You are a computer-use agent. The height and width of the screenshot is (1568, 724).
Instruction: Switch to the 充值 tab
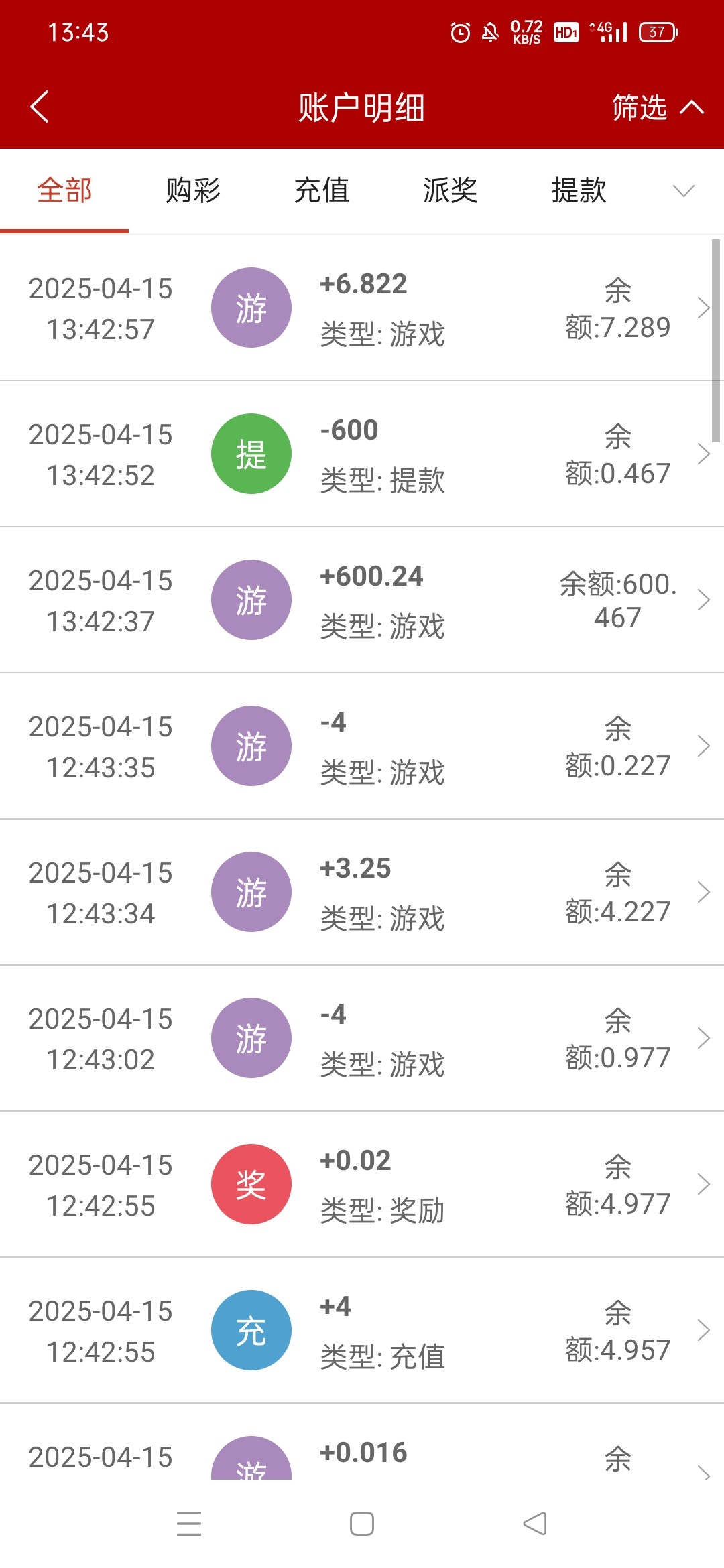(322, 191)
